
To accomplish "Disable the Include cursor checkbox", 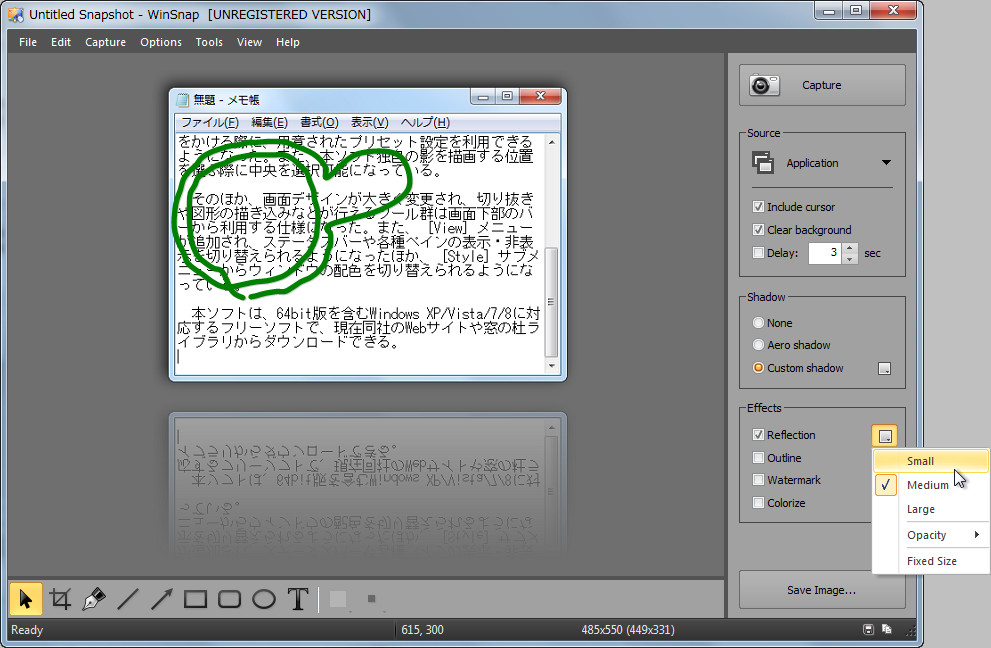I will click(x=759, y=207).
